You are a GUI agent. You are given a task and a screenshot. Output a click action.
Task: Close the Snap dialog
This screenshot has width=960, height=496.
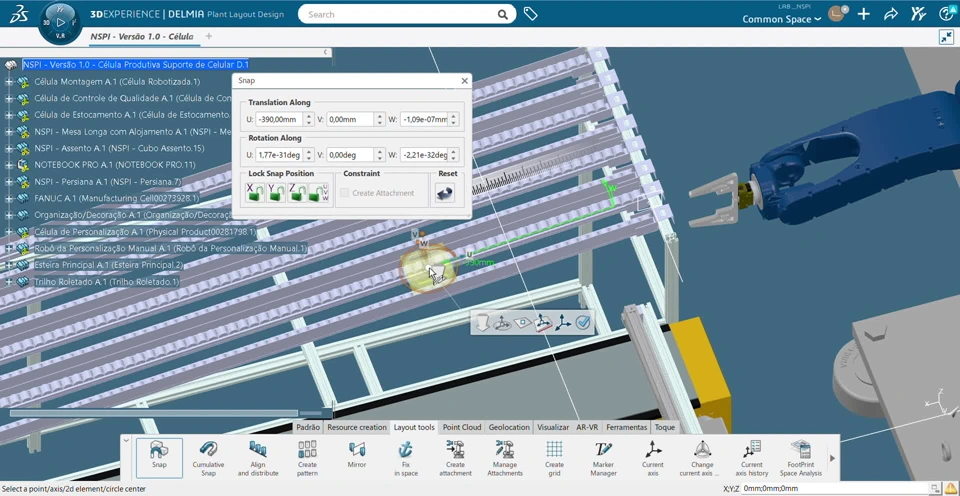(x=464, y=81)
